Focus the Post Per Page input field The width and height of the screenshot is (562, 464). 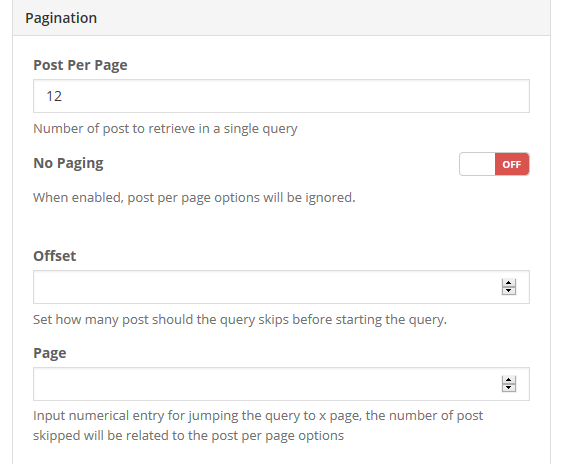281,96
